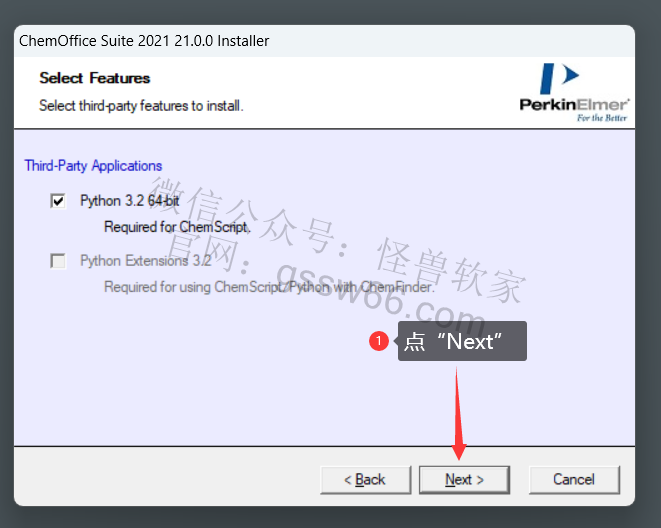Image resolution: width=661 pixels, height=528 pixels.
Task: Click the PerkinElmer logo
Action: [574, 93]
